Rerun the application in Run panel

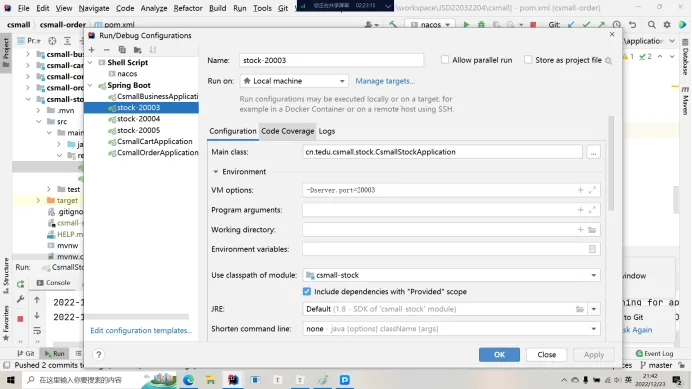point(20,284)
